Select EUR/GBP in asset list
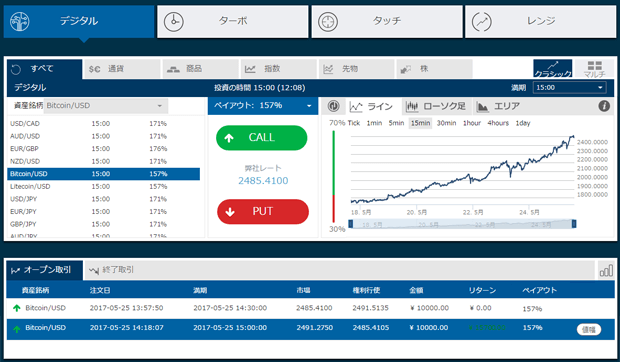Image resolution: width=620 pixels, height=362 pixels. pyautogui.click(x=104, y=149)
